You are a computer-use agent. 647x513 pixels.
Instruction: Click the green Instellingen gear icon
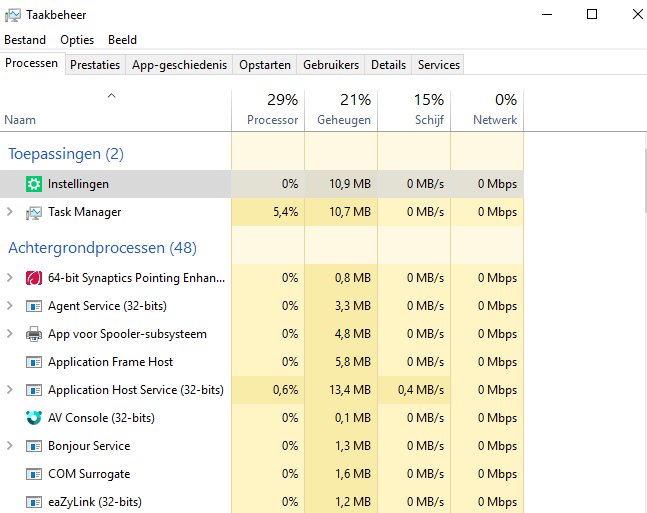(x=34, y=184)
